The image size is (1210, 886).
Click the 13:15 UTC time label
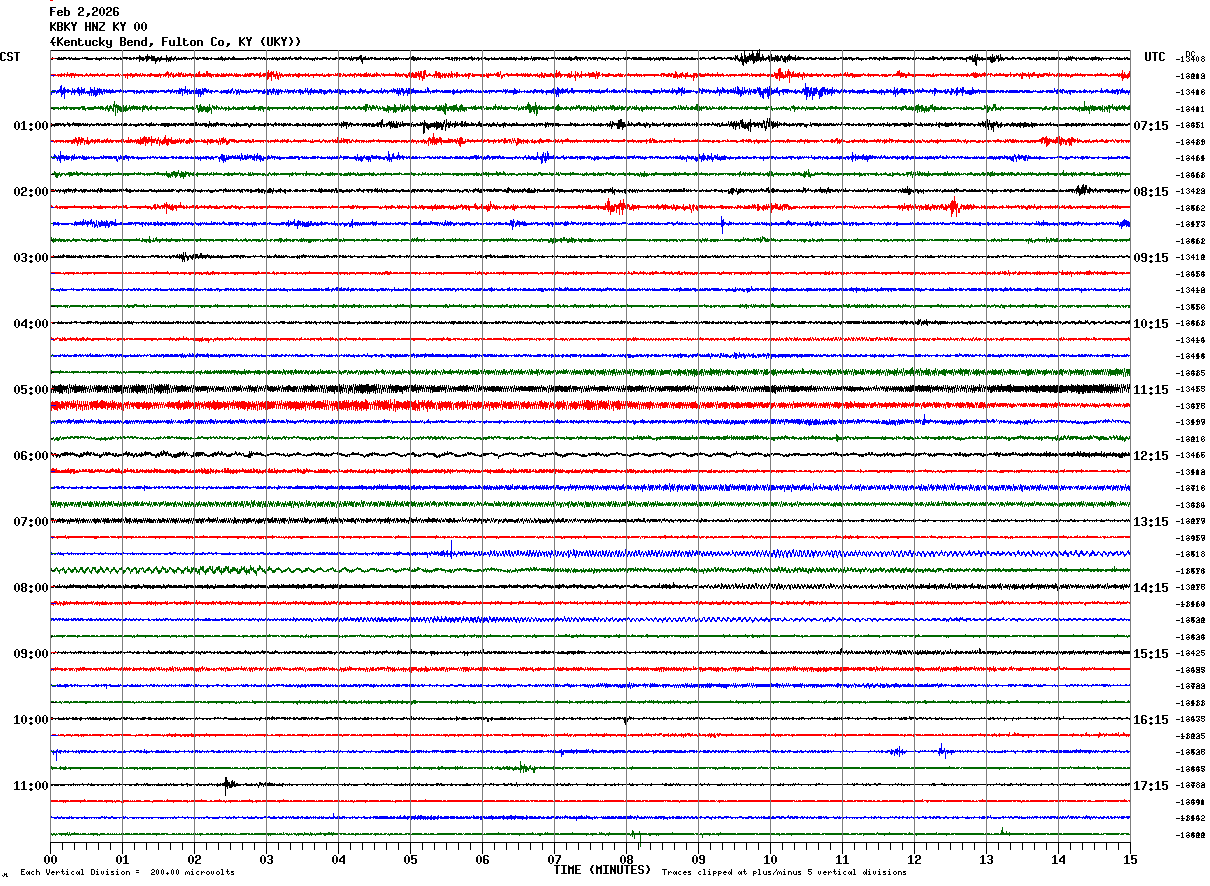1150,522
